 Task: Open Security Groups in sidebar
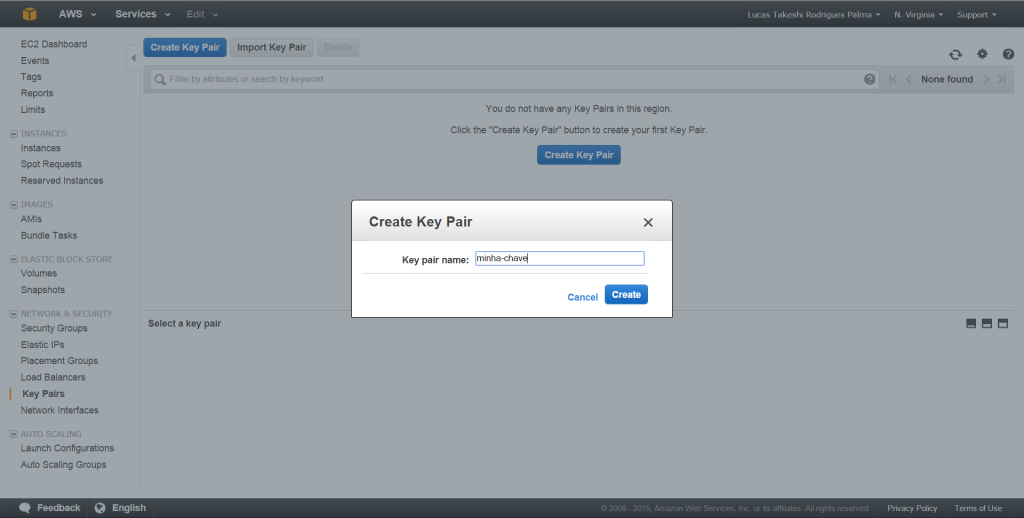pos(54,329)
